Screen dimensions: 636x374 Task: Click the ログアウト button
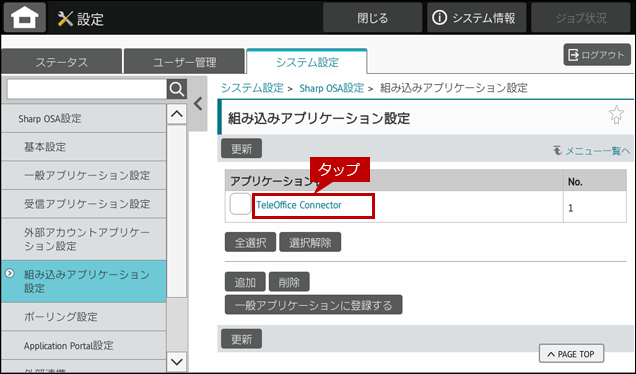tap(597, 55)
